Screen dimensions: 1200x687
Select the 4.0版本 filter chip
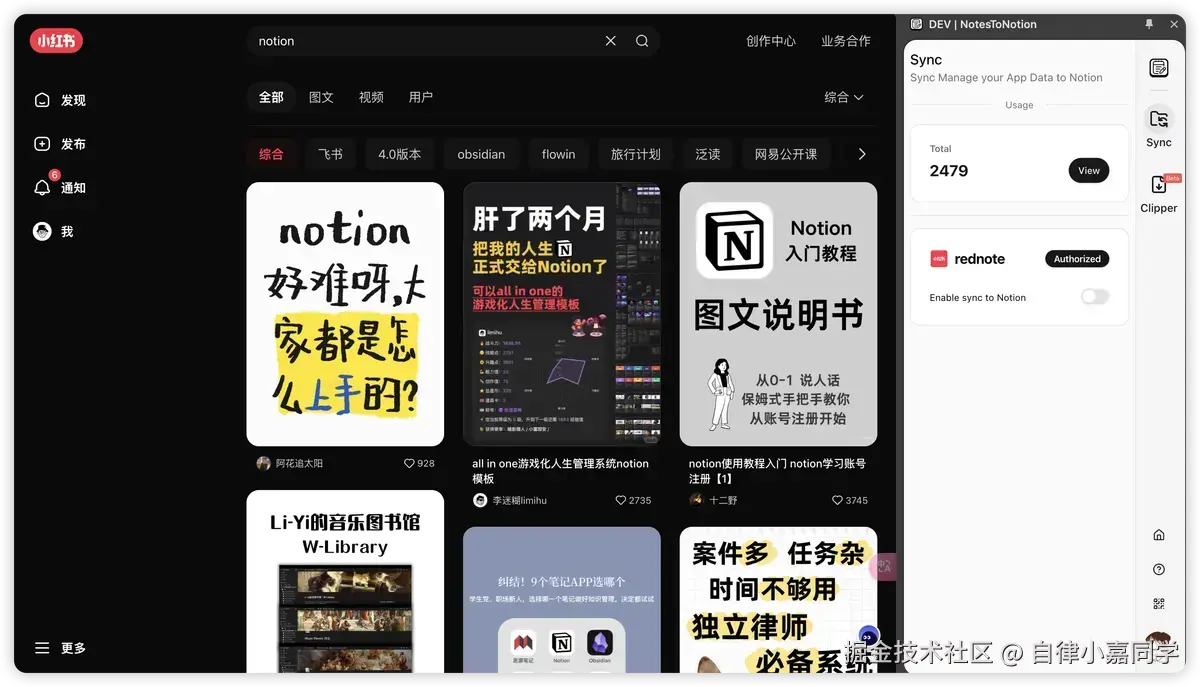coord(400,154)
